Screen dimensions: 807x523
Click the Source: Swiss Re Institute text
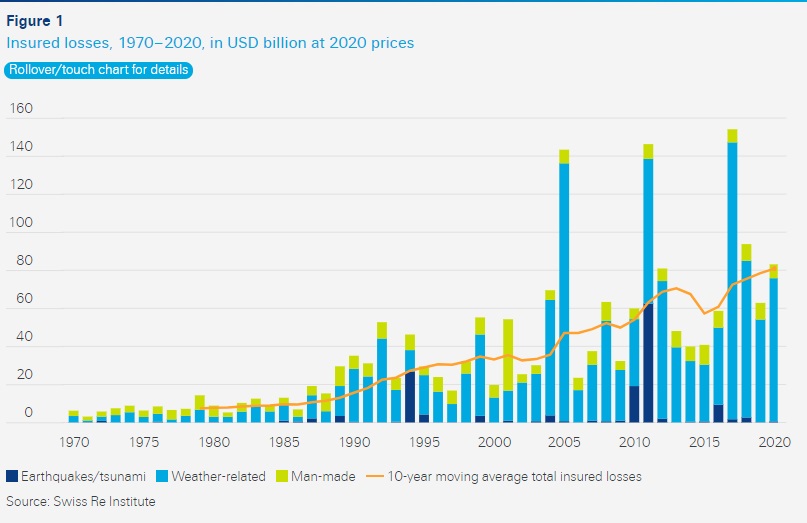(x=81, y=501)
